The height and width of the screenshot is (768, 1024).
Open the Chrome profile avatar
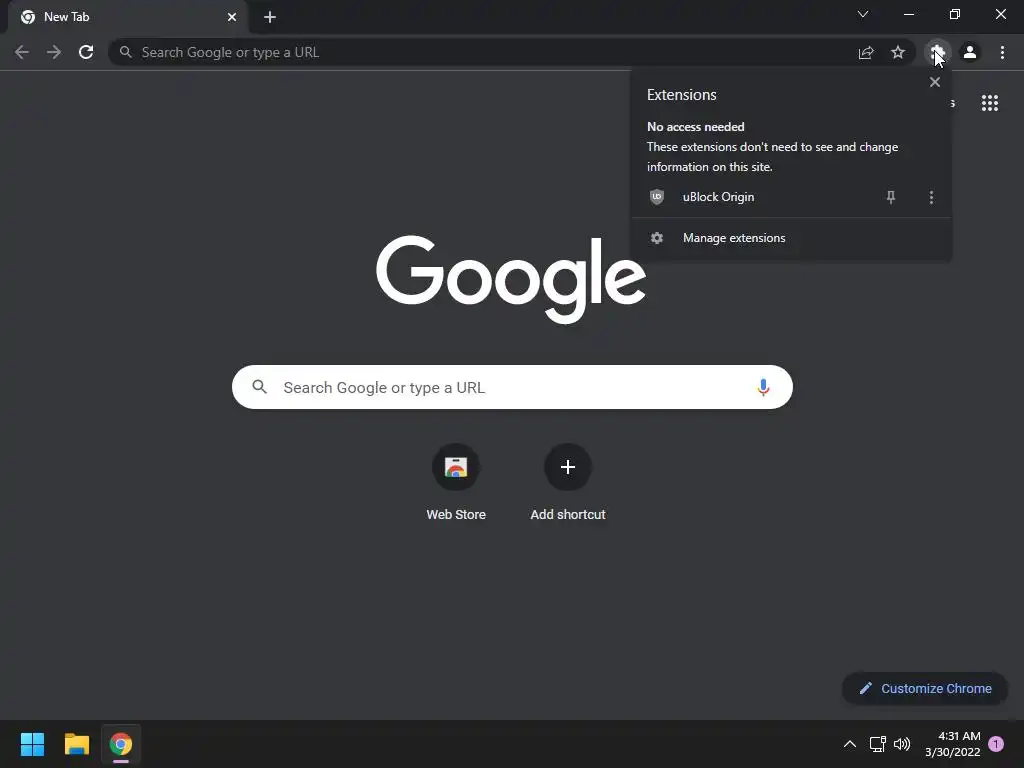point(970,52)
